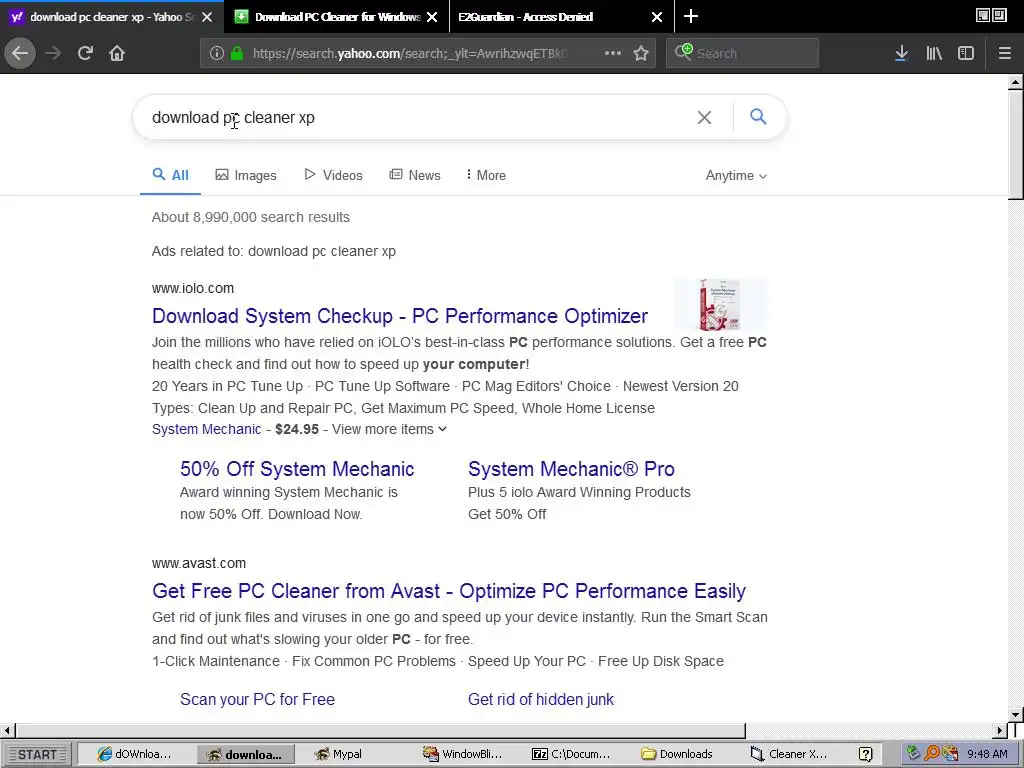1024x768 pixels.
Task: Close the Download PC Cleaner tab
Action: pos(432,17)
